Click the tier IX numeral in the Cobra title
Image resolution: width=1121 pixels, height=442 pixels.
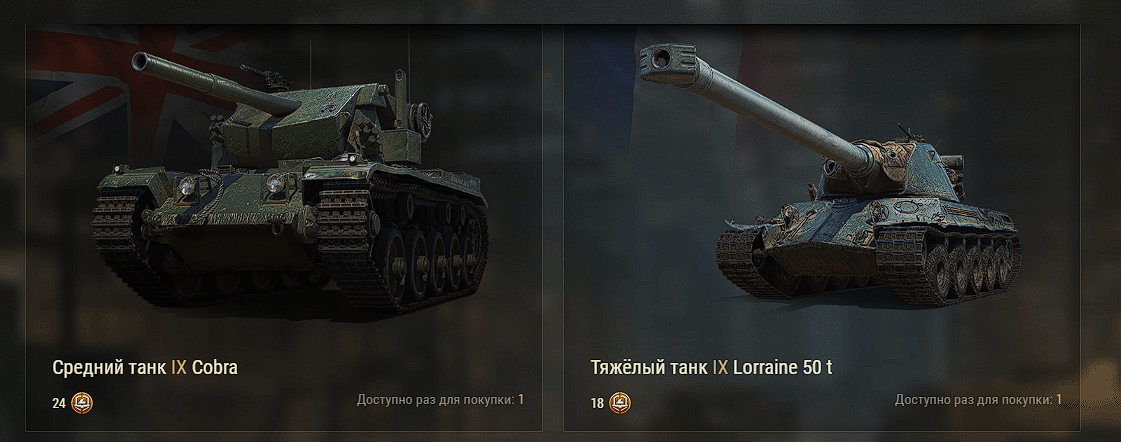coord(179,368)
